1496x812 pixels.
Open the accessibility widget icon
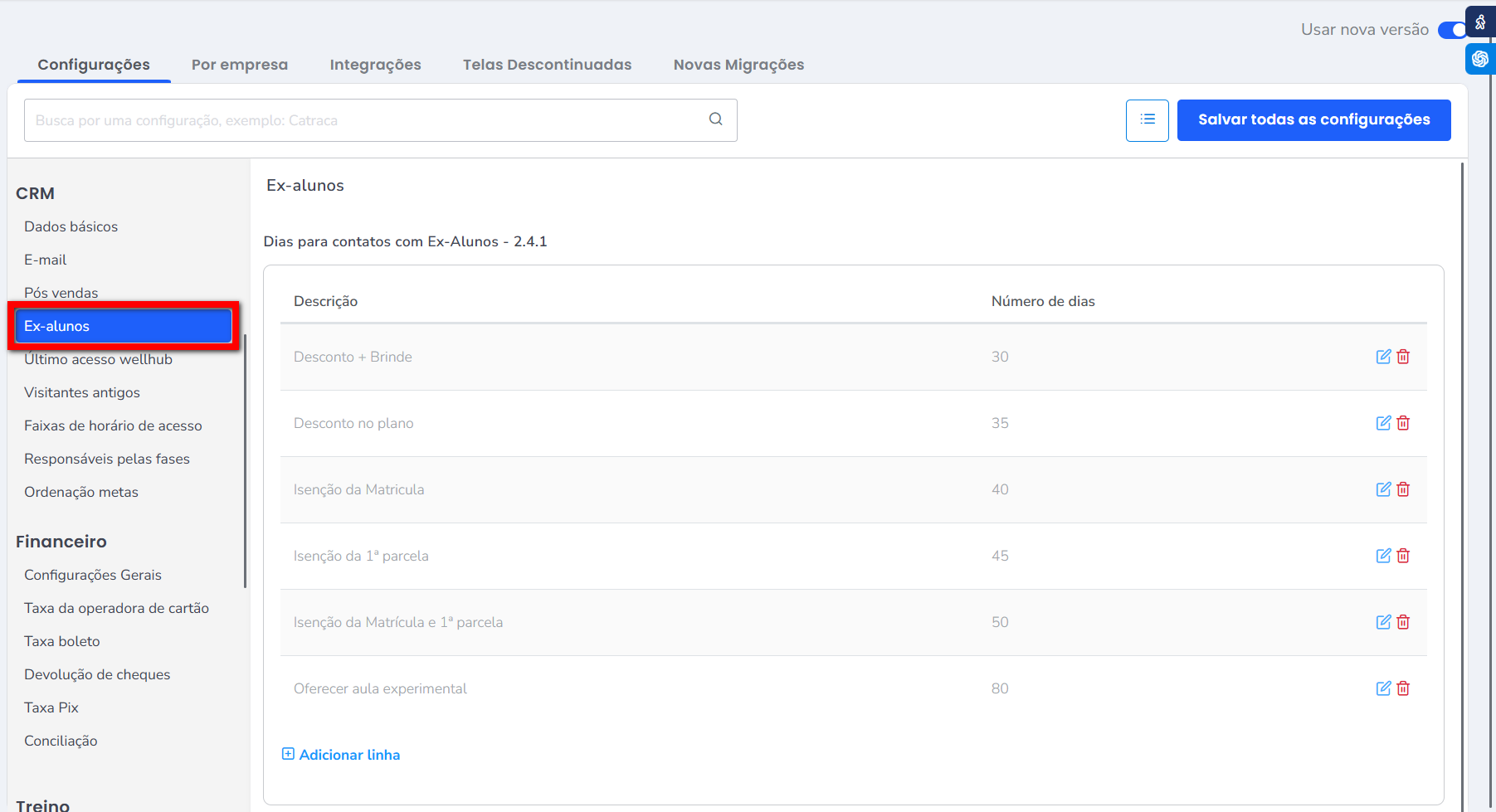click(x=1480, y=22)
